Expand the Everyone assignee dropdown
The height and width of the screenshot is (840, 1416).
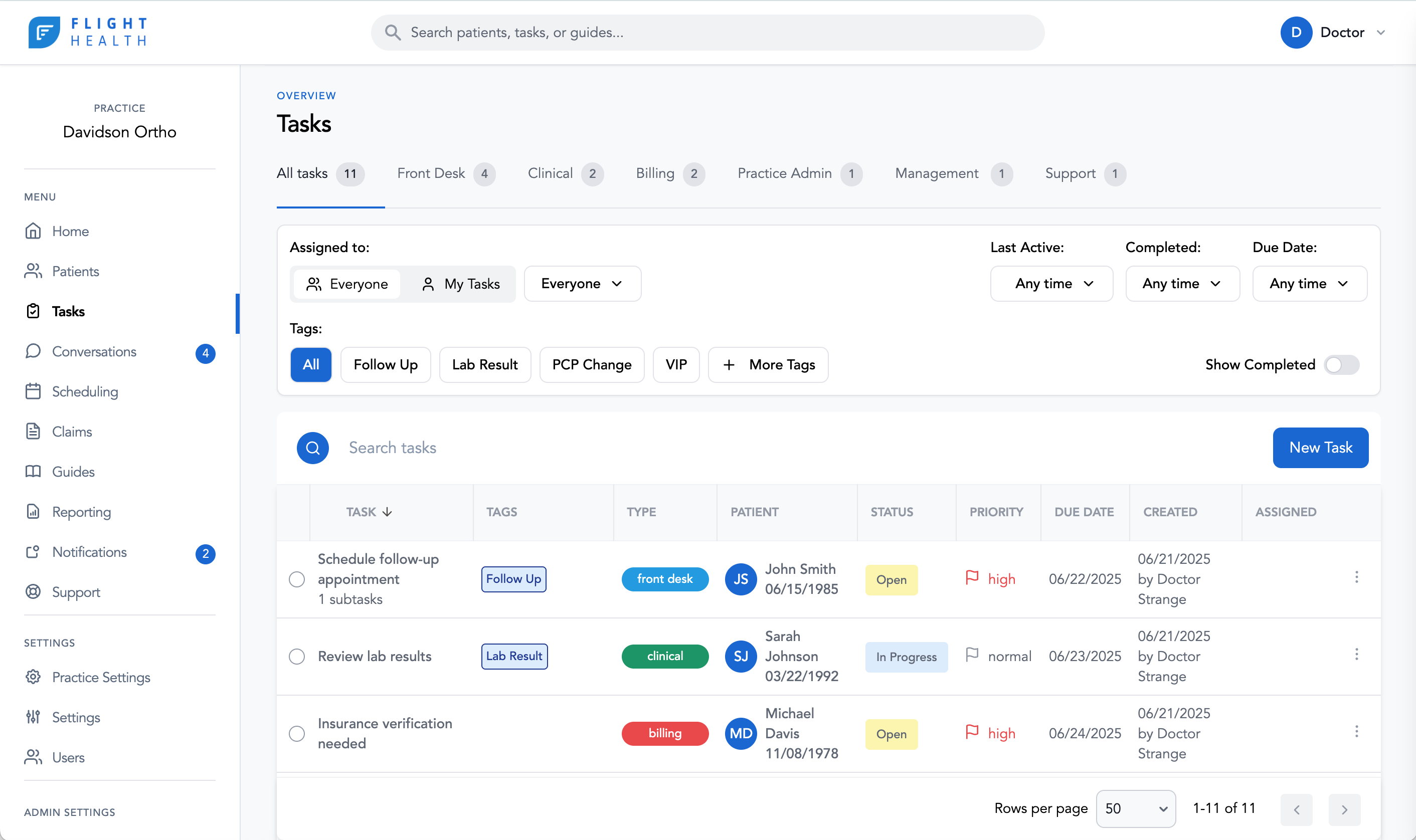click(x=583, y=284)
